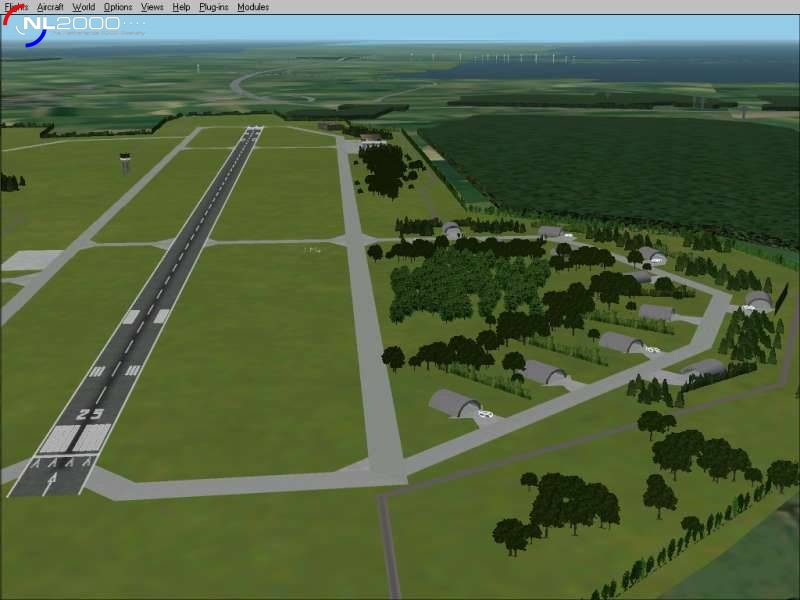This screenshot has height=600, width=800.
Task: Open the Plug-ins menu
Action: click(214, 7)
